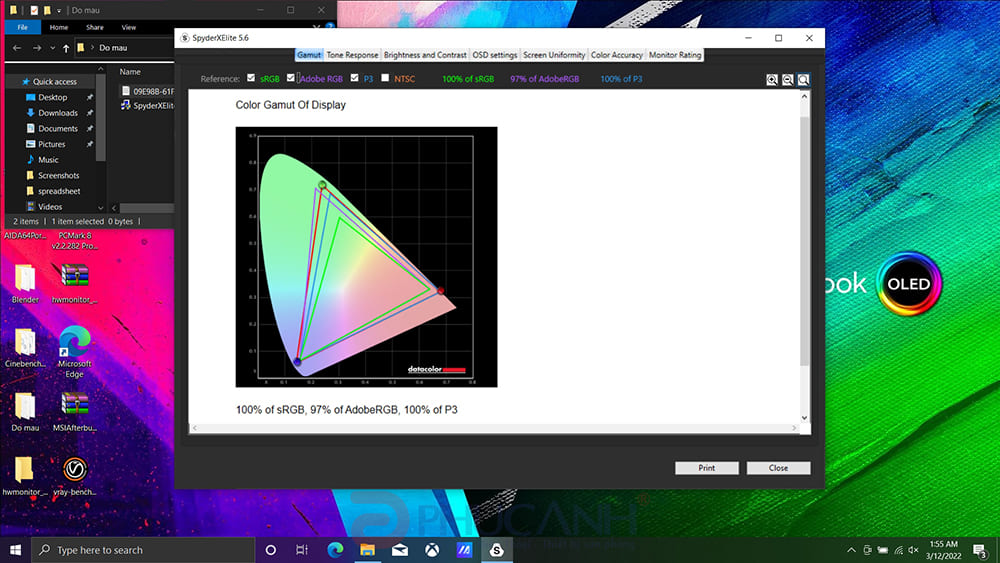This screenshot has width=1000, height=563.
Task: Click the zoom in magnifier icon
Action: (772, 80)
